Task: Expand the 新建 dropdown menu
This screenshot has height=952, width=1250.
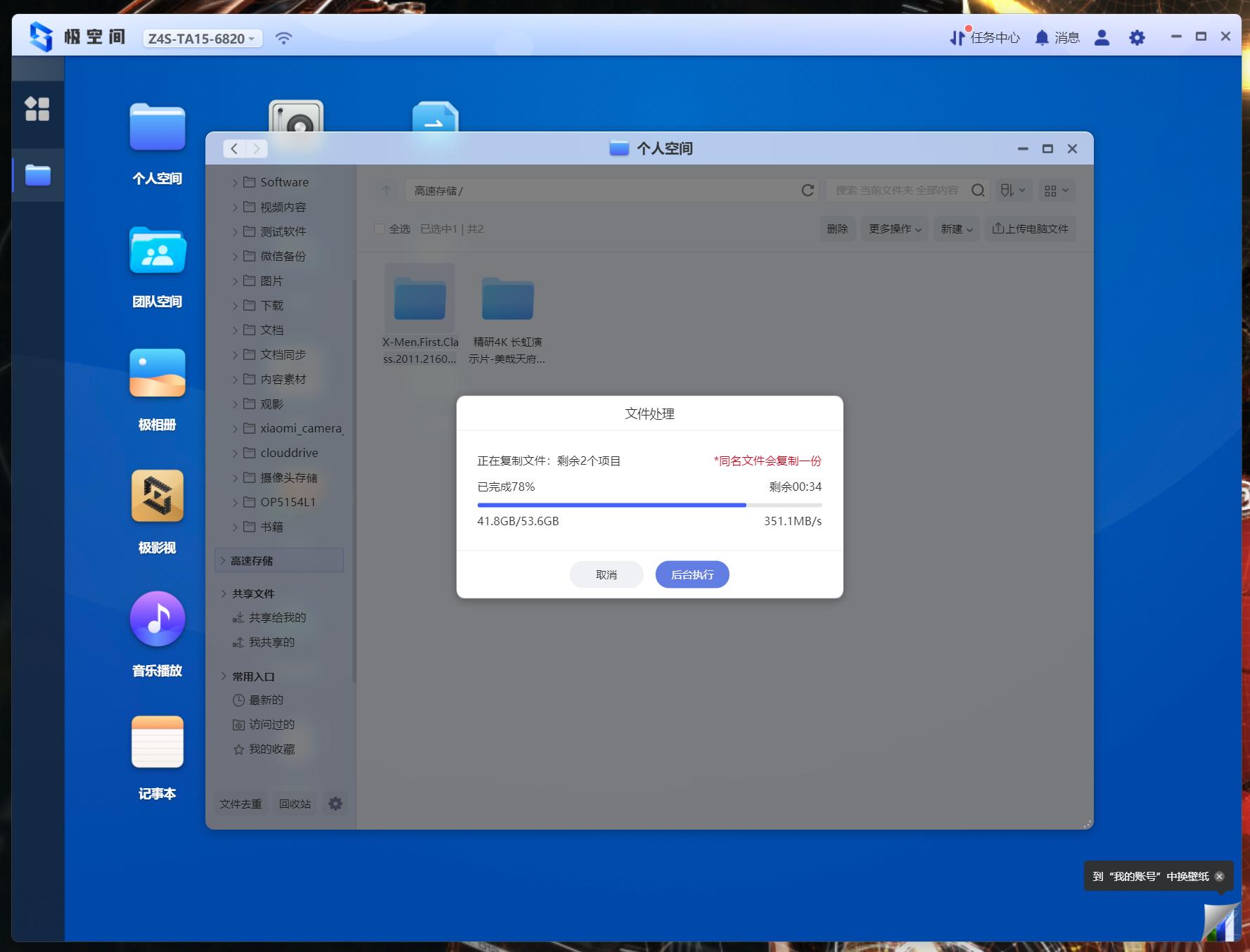Action: [956, 229]
